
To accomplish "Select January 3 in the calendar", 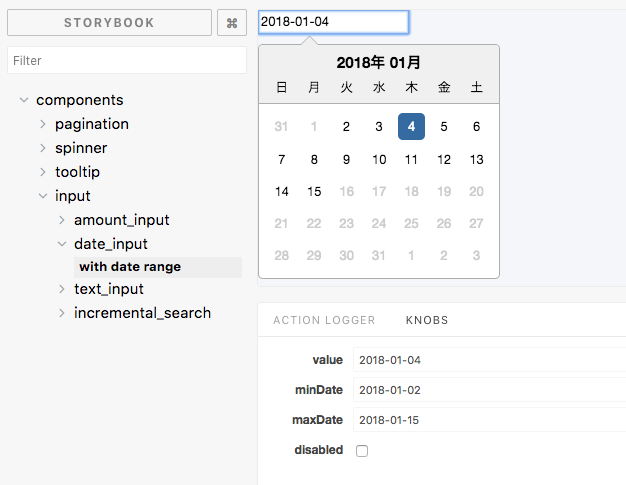I will point(379,127).
